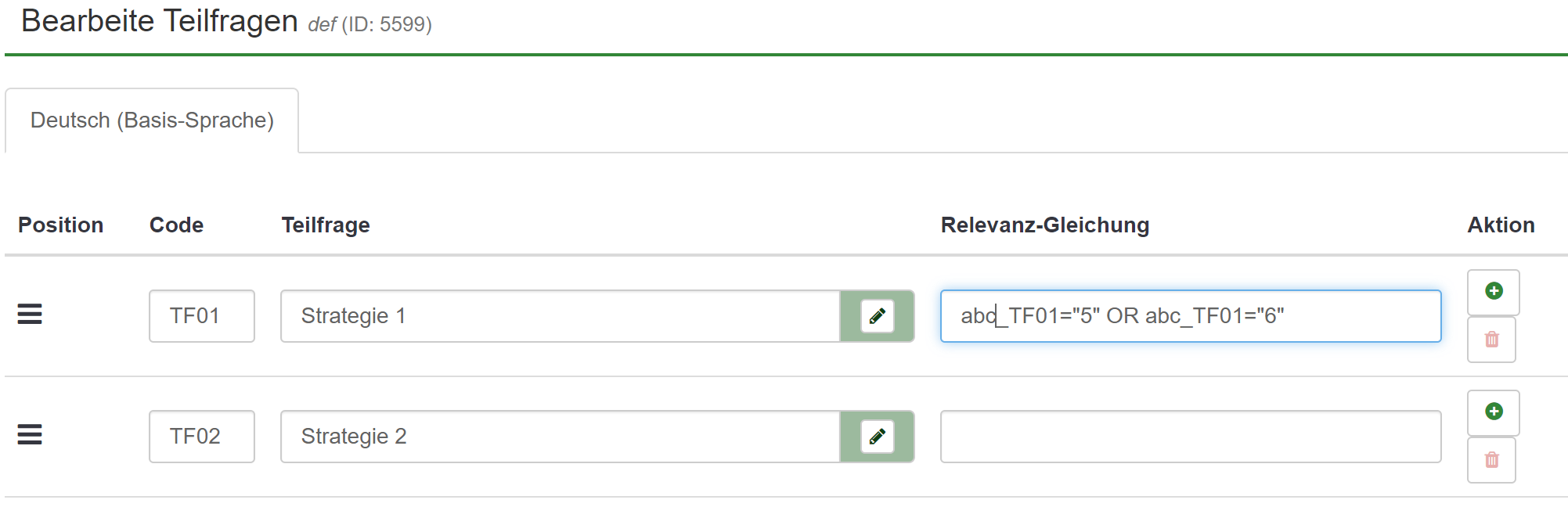
Task: Click the empty relevance equation field for TF02
Action: pyautogui.click(x=1190, y=437)
